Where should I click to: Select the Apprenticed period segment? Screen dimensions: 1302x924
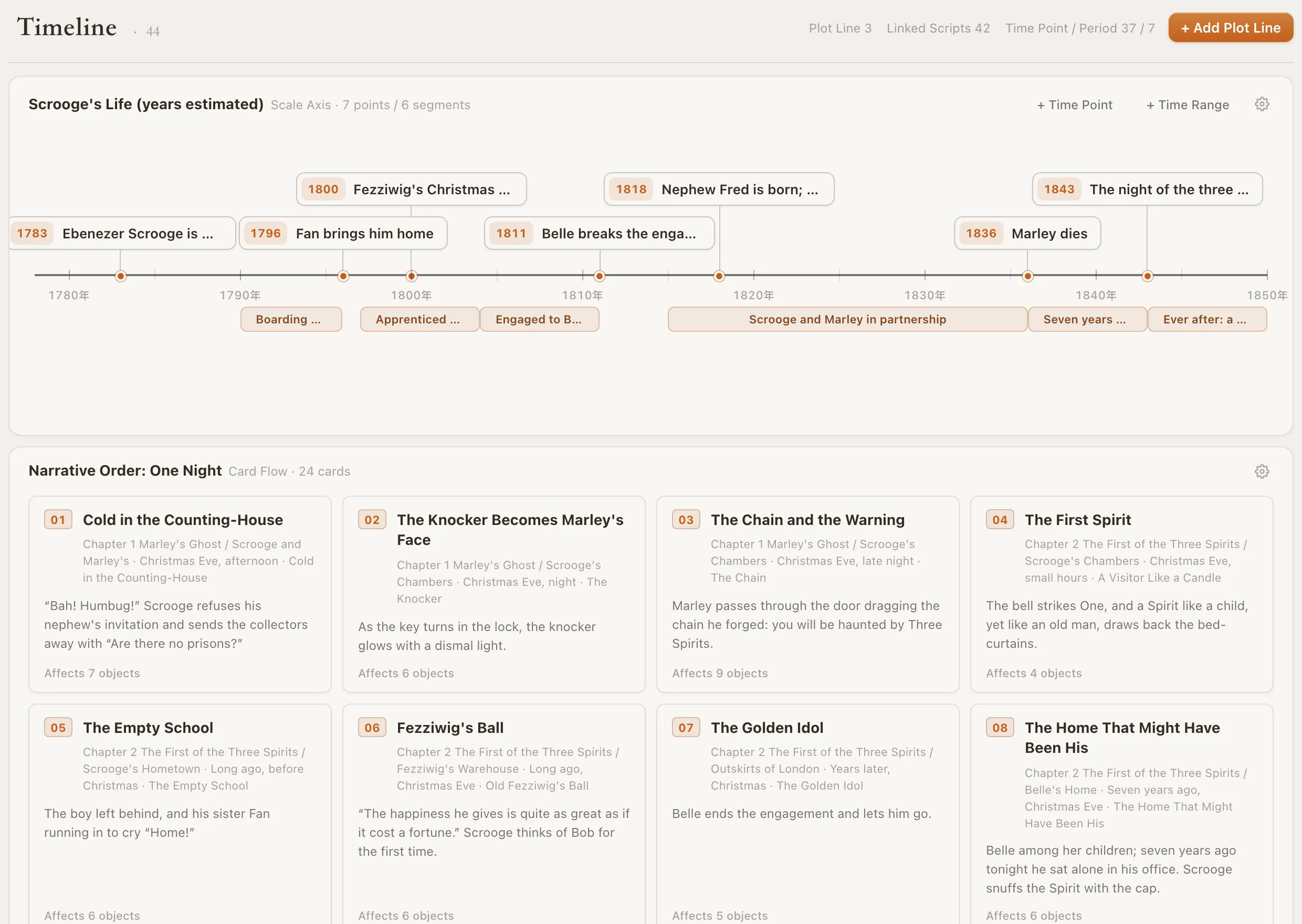(x=419, y=319)
